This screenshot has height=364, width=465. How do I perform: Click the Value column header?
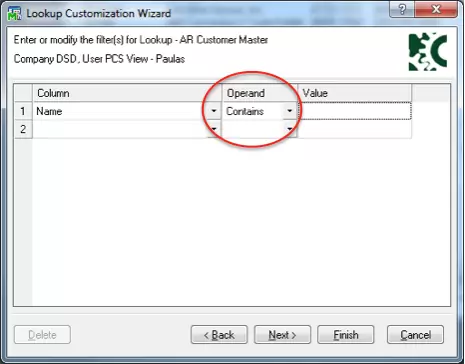[x=355, y=93]
